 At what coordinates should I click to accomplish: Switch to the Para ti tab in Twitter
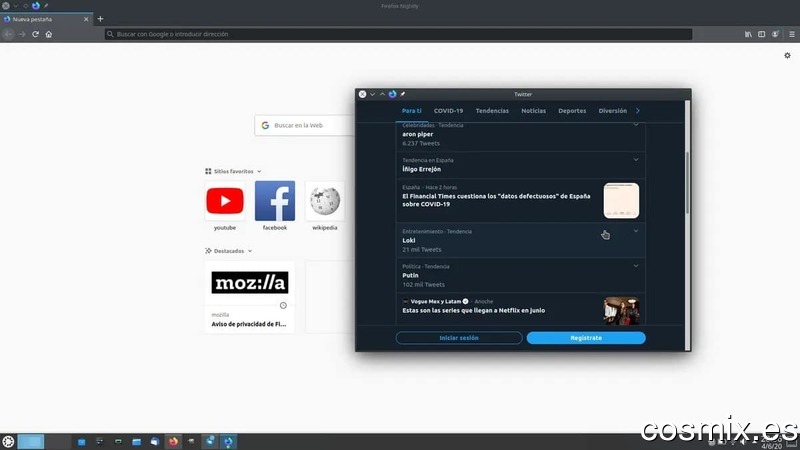[x=412, y=111]
